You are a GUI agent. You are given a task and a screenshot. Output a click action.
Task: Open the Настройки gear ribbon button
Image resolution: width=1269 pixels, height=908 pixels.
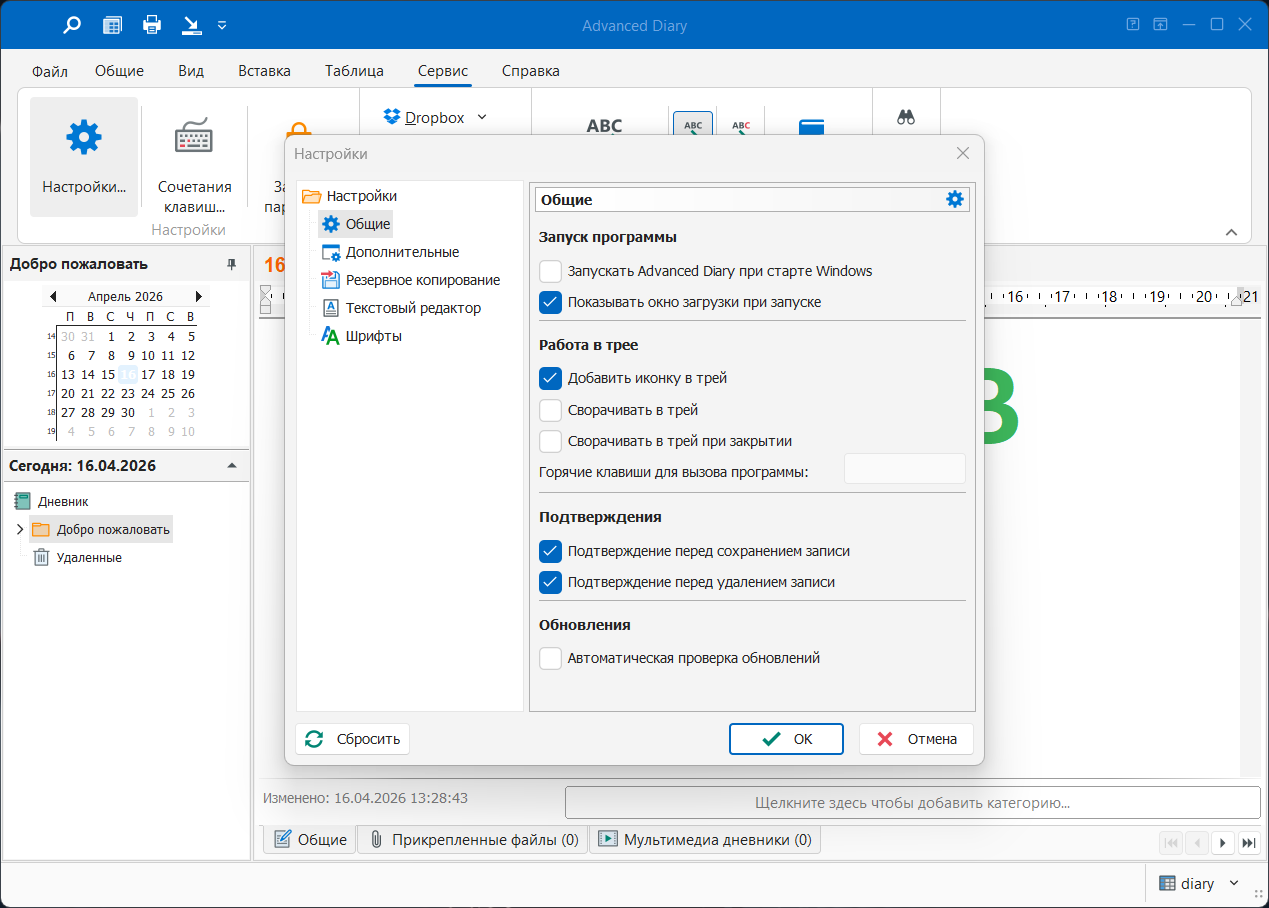[x=84, y=156]
